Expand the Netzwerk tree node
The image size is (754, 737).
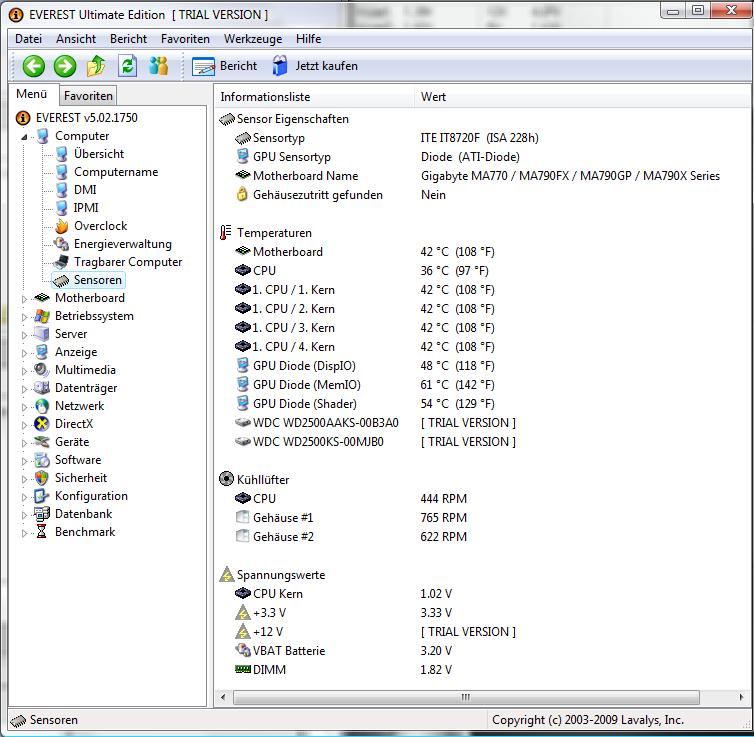point(24,407)
